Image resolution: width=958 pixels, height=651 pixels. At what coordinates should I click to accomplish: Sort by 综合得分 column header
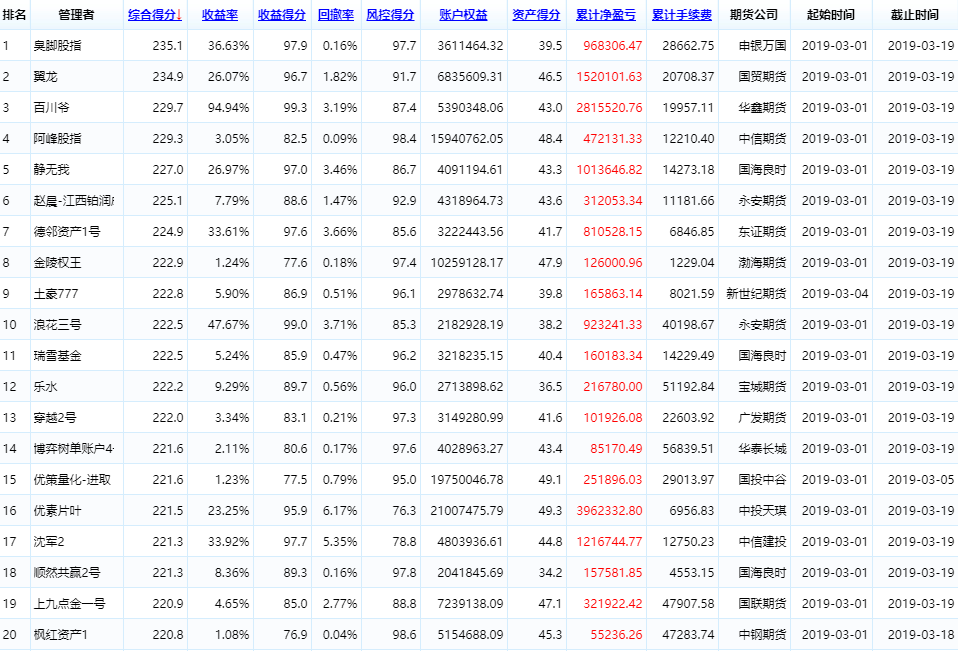pos(155,15)
